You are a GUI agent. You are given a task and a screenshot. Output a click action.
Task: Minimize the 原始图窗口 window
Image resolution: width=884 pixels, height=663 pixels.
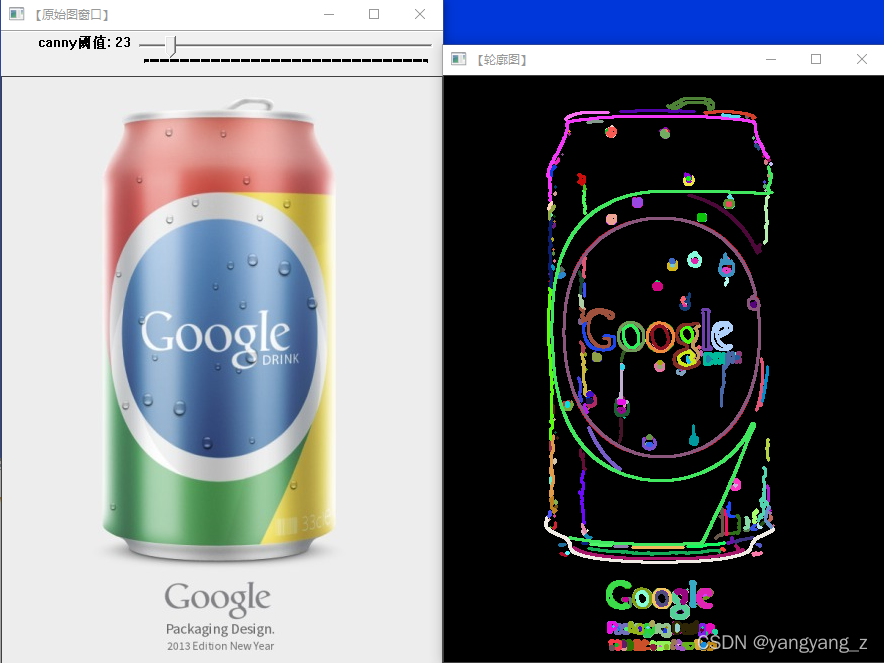click(329, 14)
